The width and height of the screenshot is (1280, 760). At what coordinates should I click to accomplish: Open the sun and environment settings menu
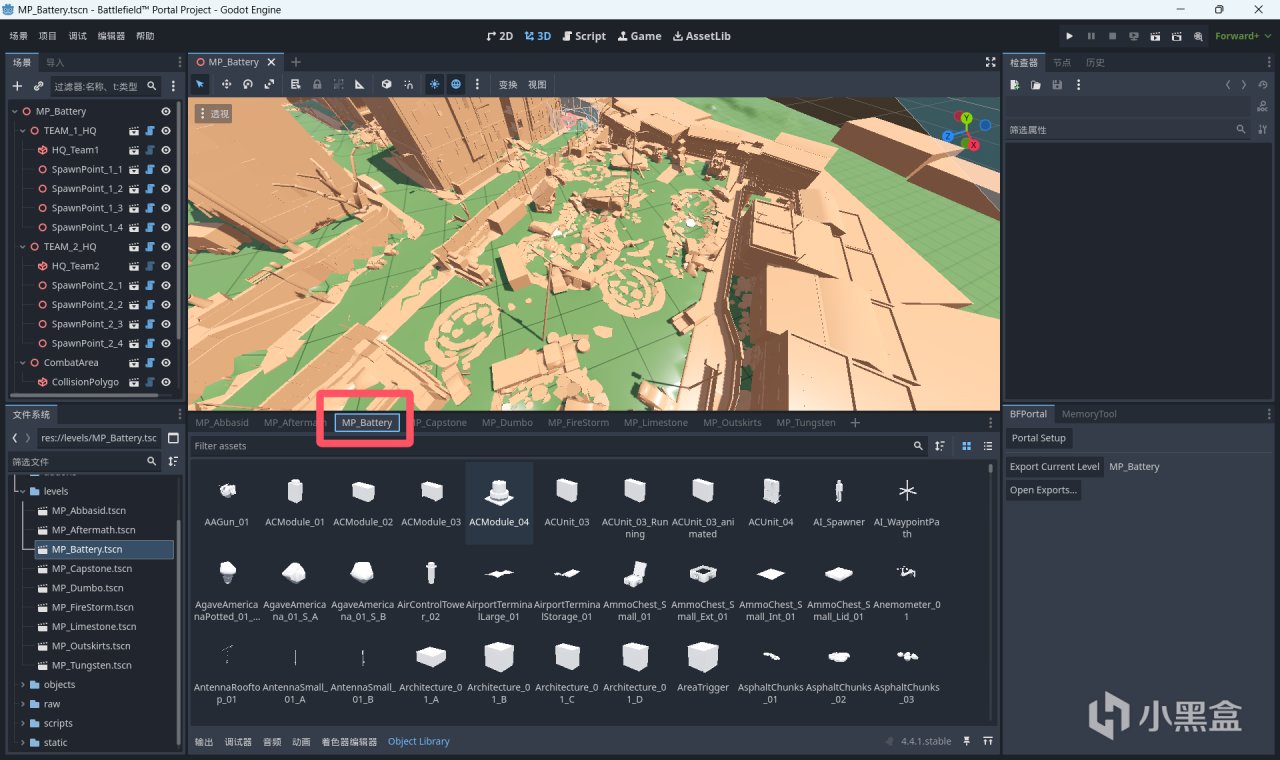[x=477, y=85]
